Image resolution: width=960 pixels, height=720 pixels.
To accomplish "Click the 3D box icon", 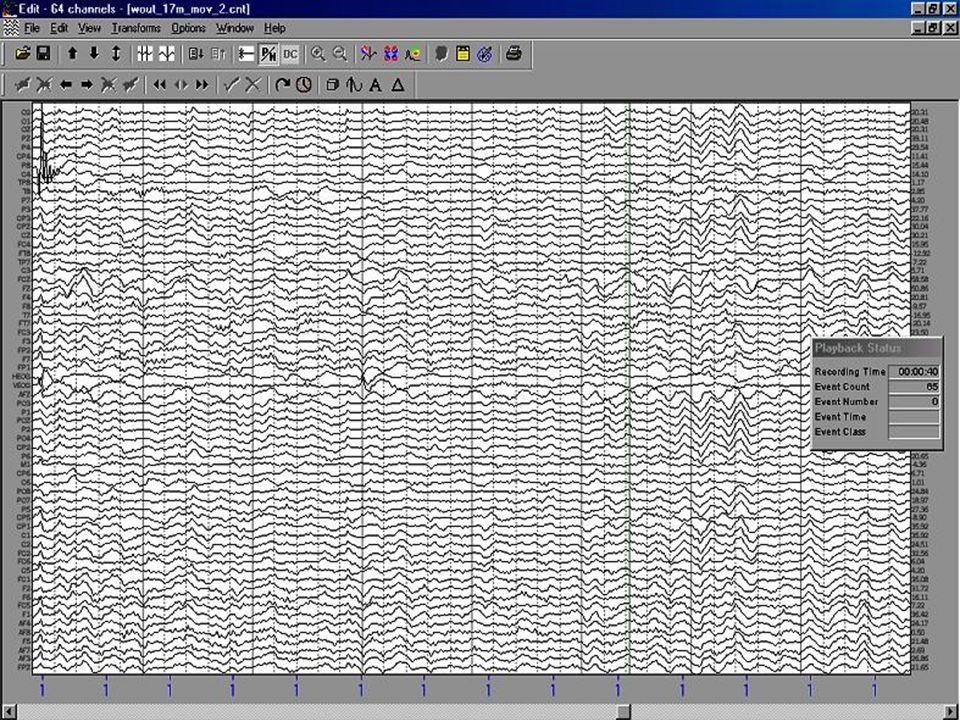I will tap(332, 84).
